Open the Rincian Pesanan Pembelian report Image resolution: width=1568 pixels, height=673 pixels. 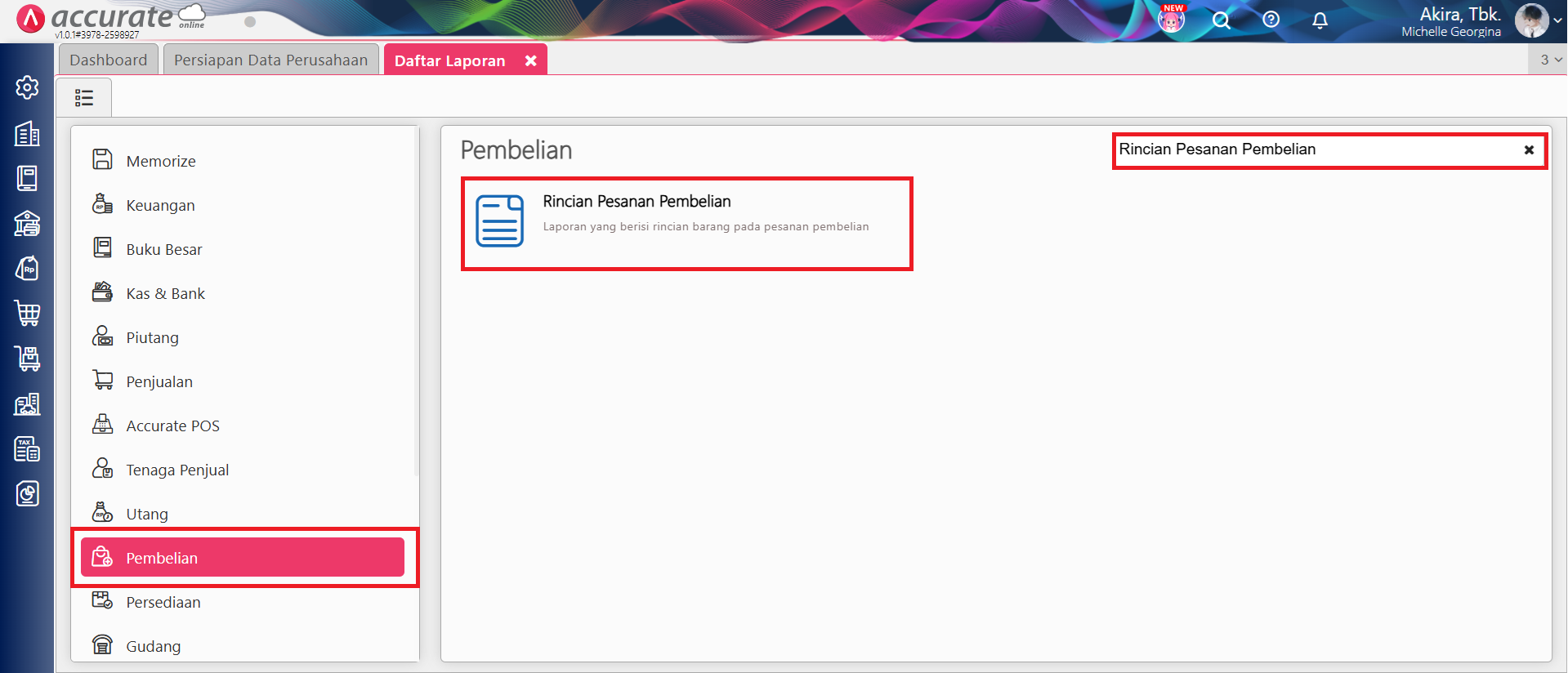click(x=686, y=223)
